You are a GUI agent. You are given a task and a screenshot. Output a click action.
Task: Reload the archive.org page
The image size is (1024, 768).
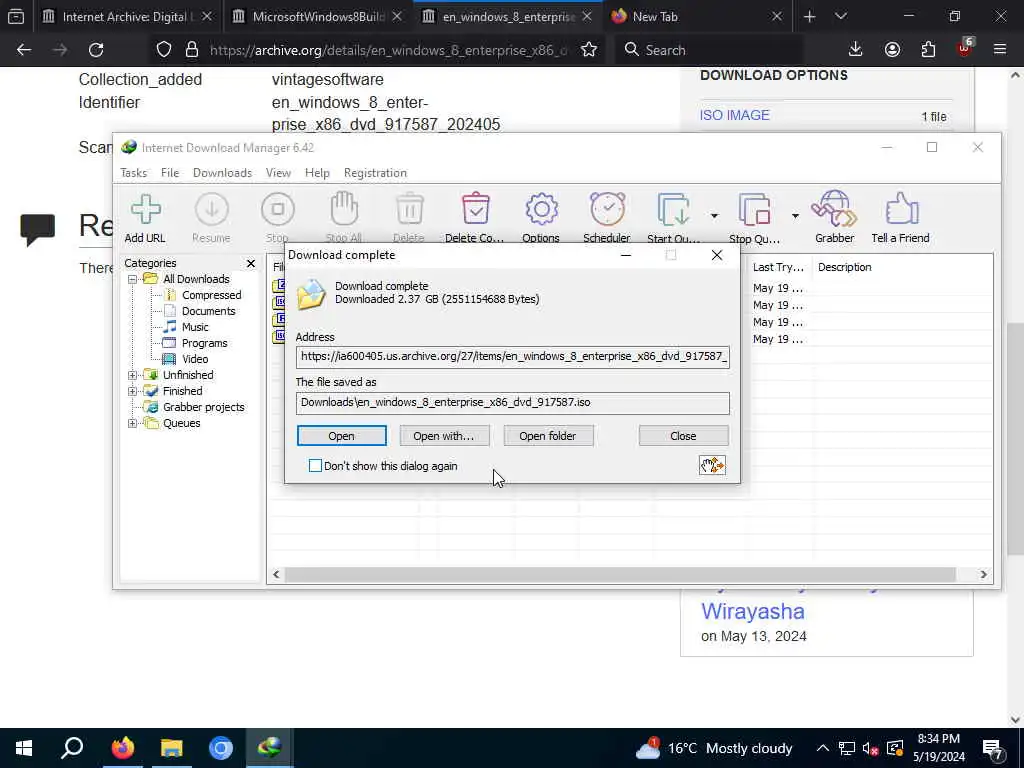[x=96, y=50]
